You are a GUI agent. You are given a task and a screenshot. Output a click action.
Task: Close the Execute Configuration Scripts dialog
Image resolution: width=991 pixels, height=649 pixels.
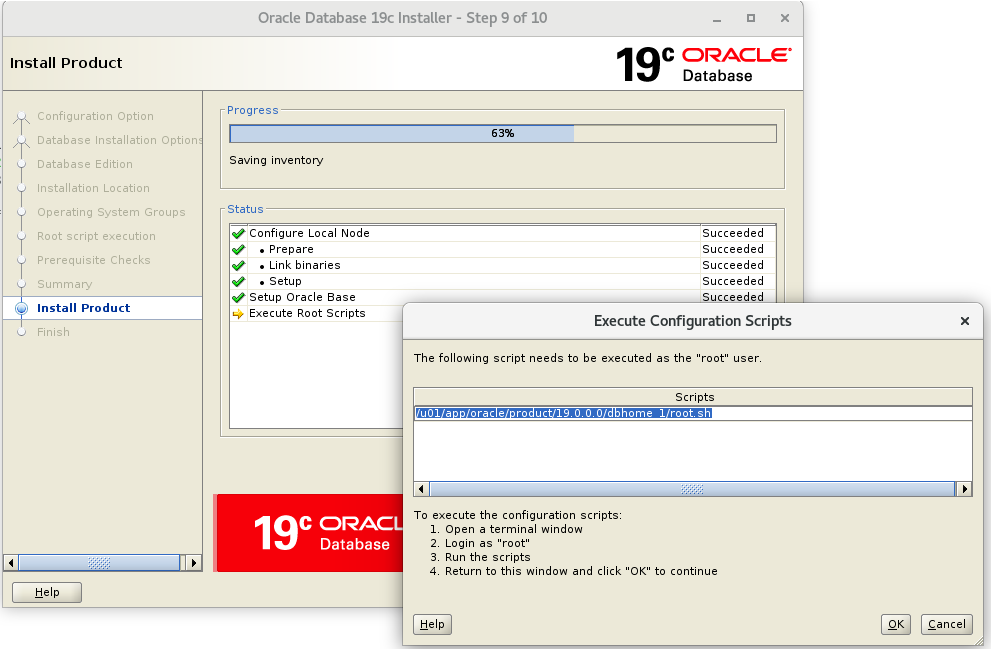[964, 321]
